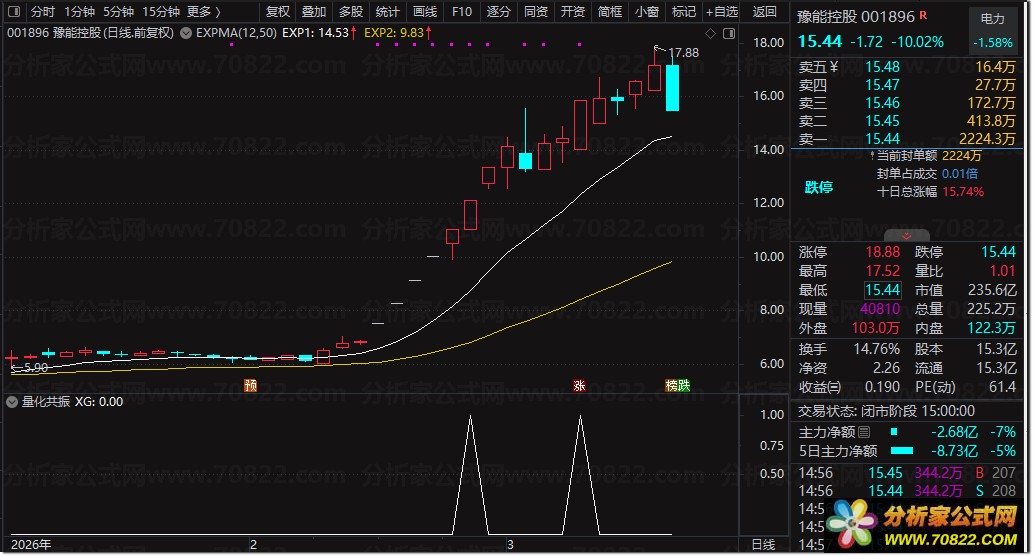The image size is (1034, 556).
Task: Click the ¥ icon beside 卖五
Action: (x=834, y=67)
